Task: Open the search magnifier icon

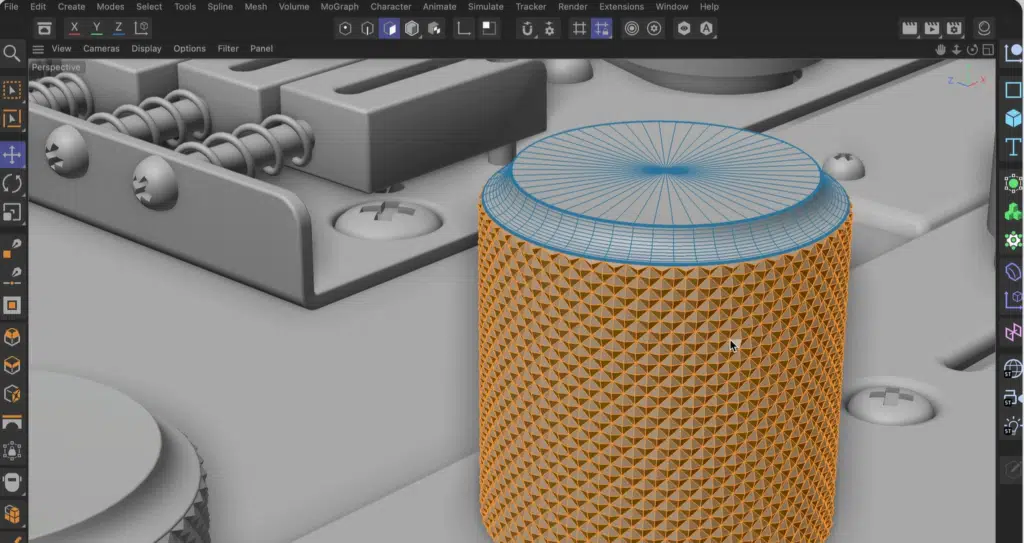Action: tap(12, 54)
